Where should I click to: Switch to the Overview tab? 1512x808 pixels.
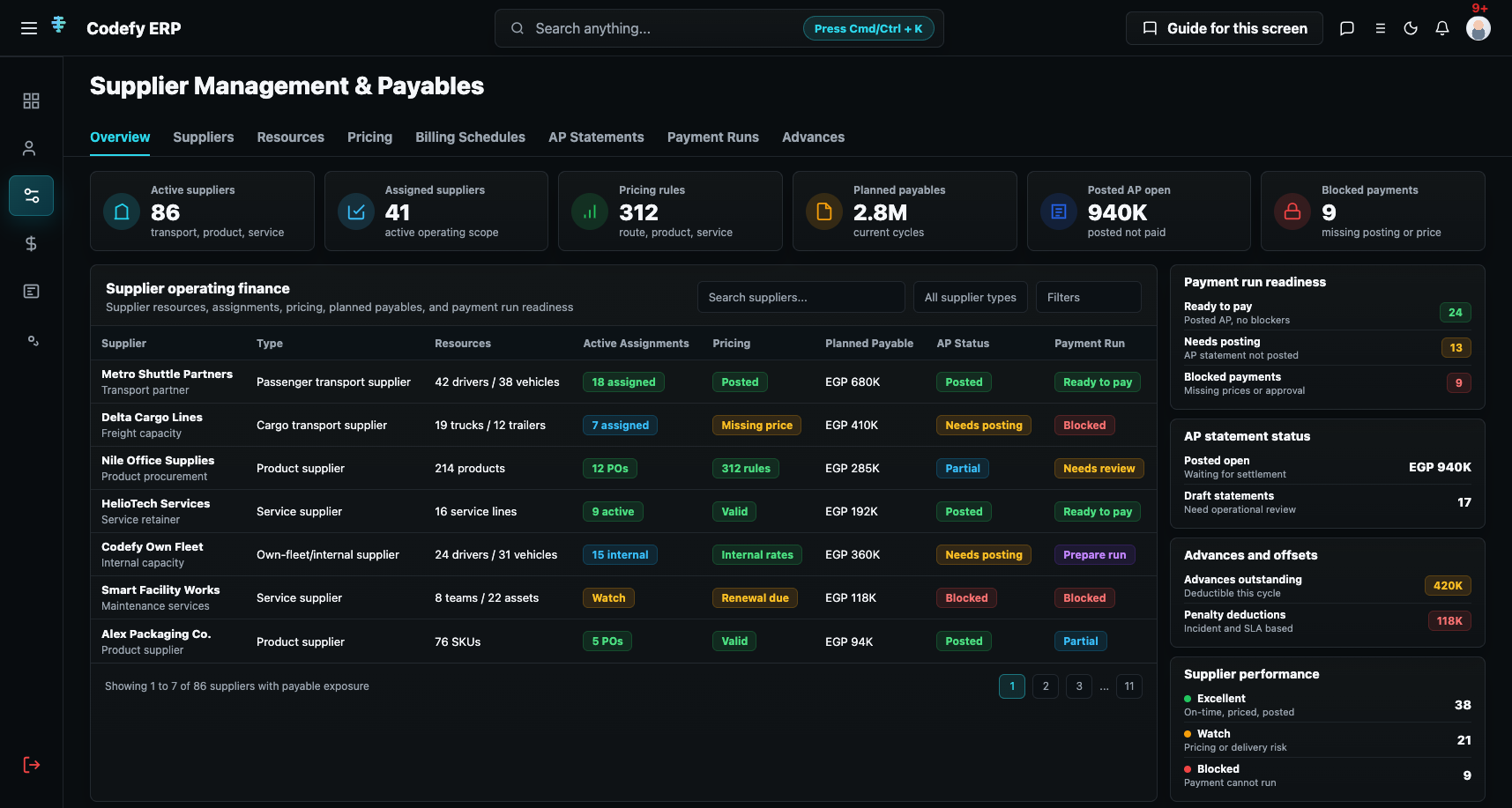coord(120,137)
